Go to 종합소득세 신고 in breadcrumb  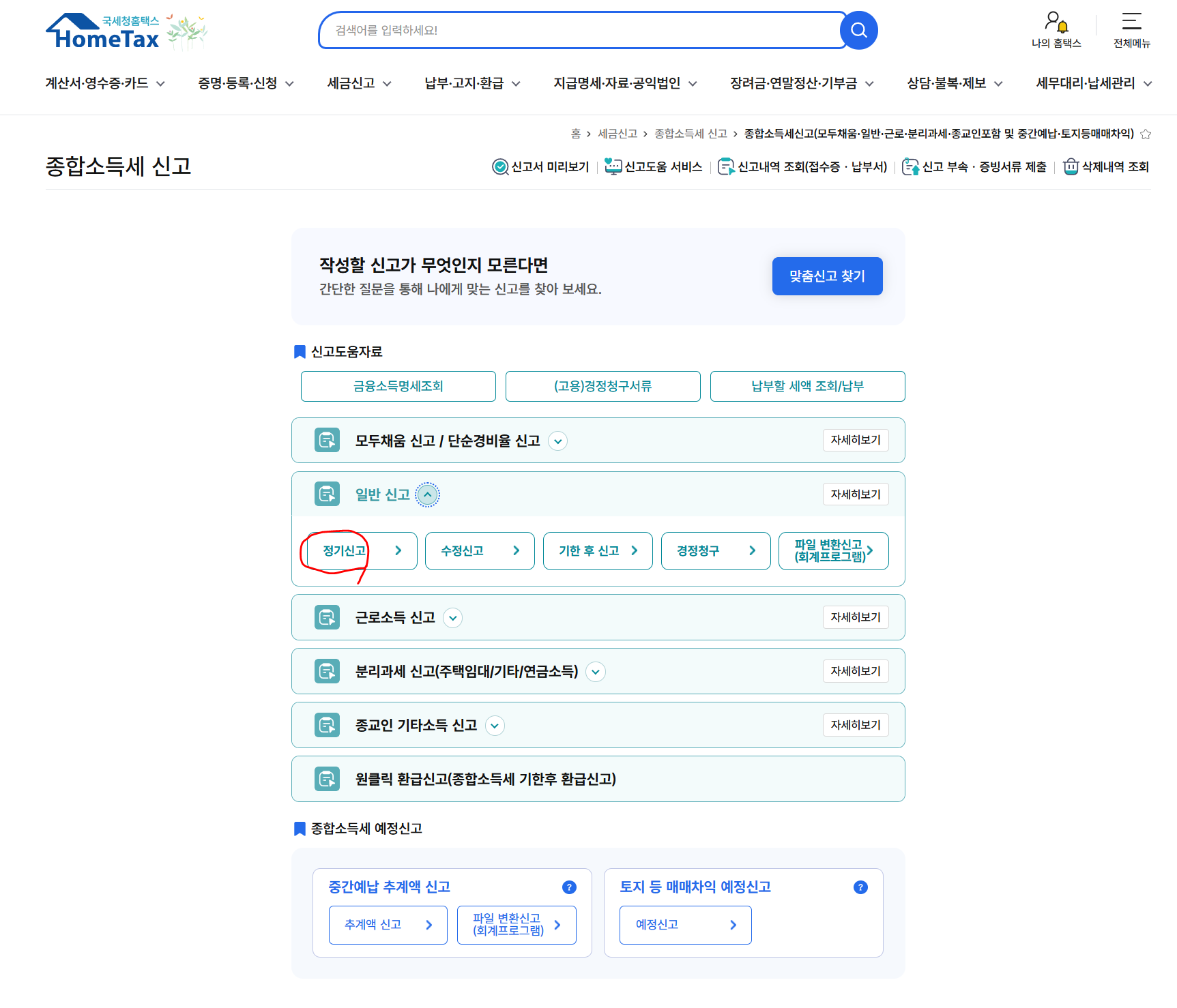click(691, 134)
